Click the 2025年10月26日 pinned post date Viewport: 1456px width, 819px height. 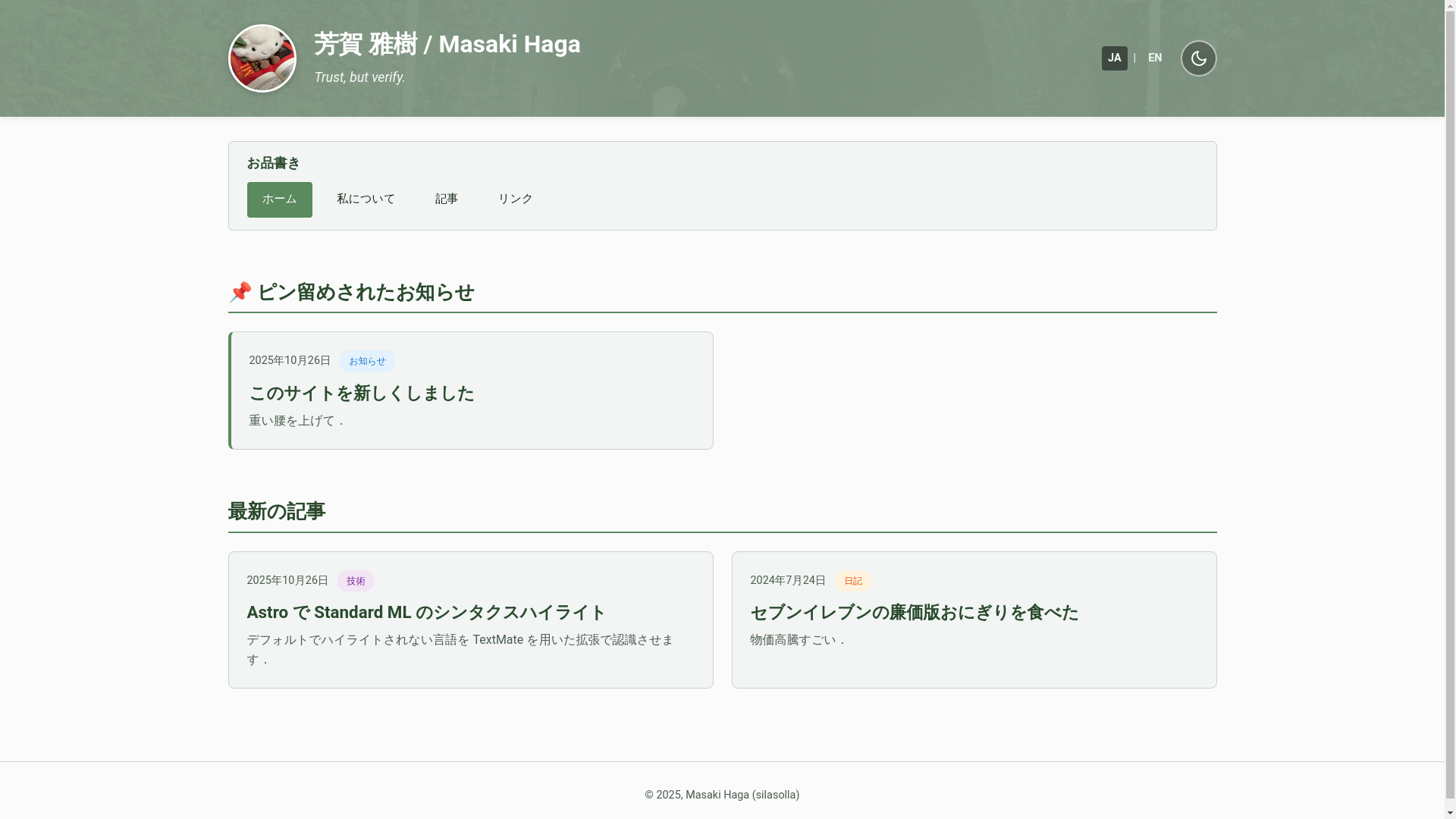290,361
